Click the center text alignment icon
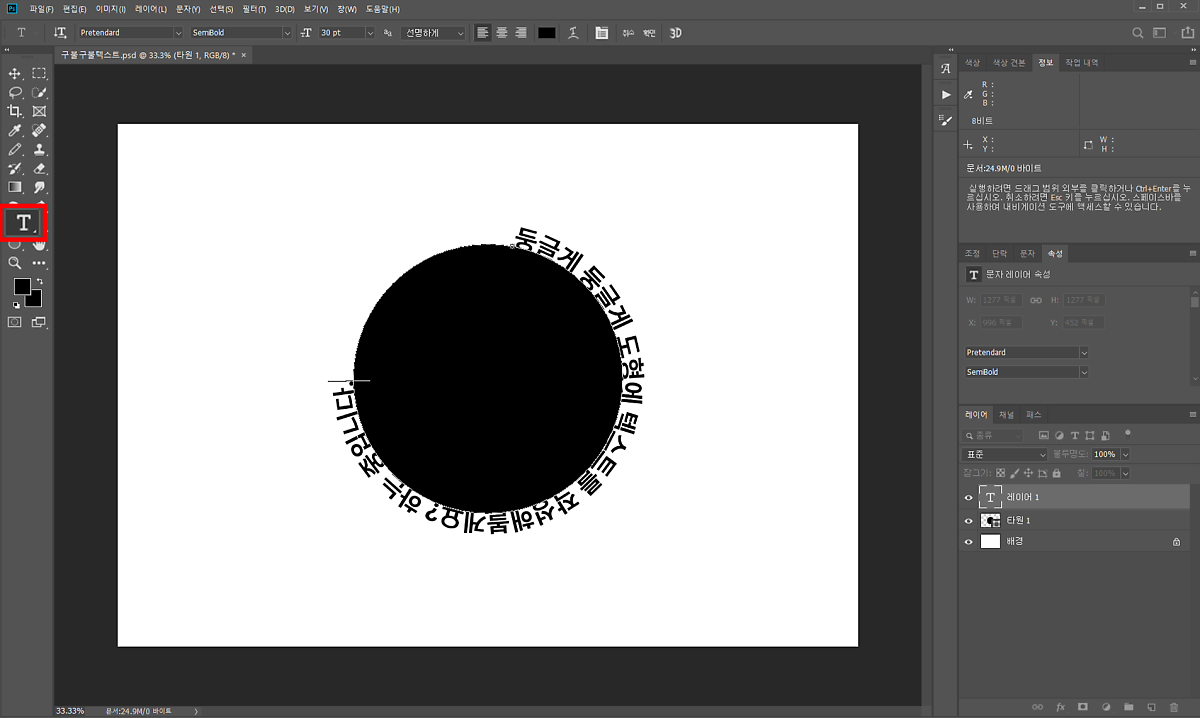This screenshot has width=1200, height=718. point(502,33)
